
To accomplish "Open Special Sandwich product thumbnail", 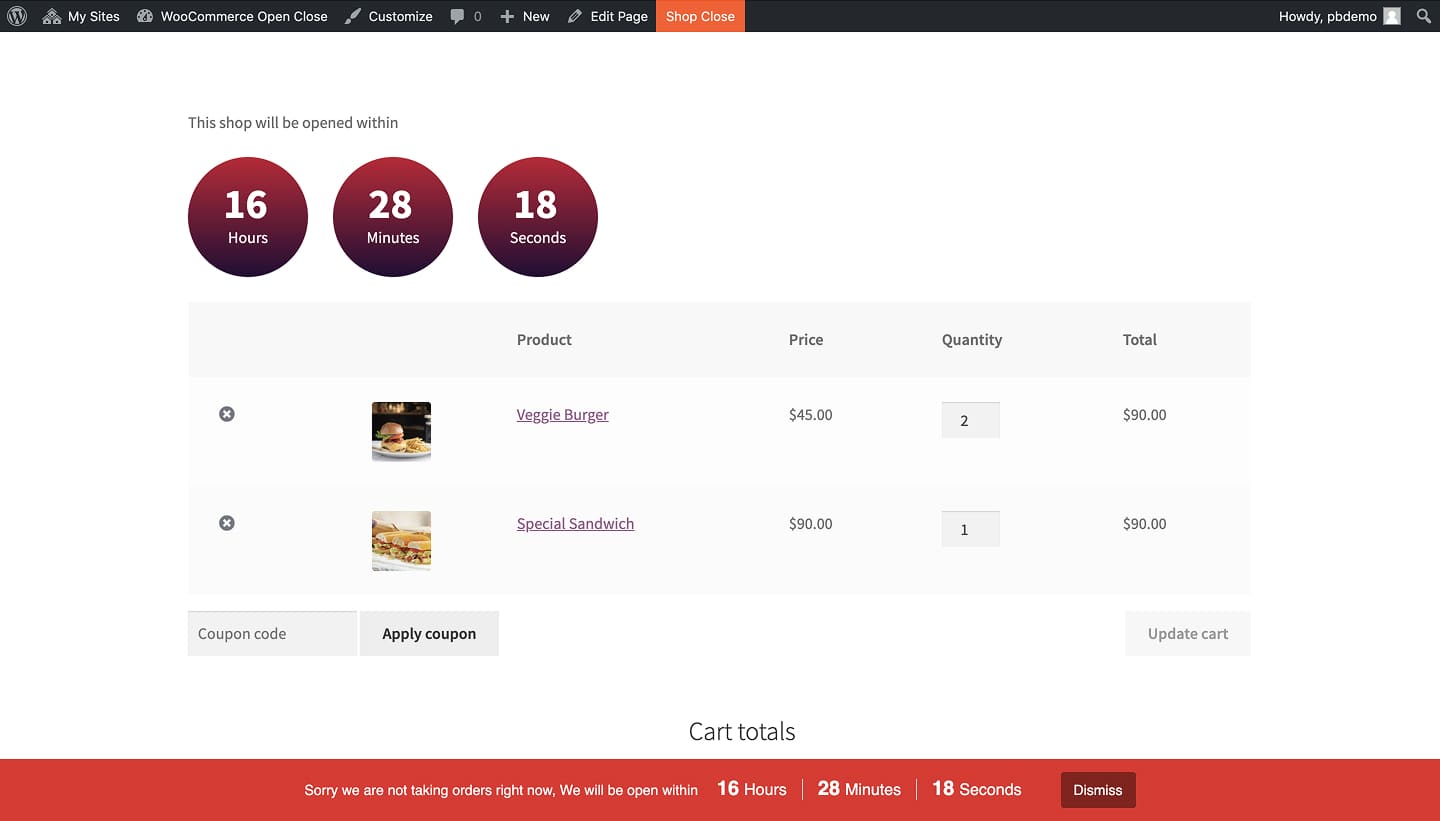I will tap(401, 541).
